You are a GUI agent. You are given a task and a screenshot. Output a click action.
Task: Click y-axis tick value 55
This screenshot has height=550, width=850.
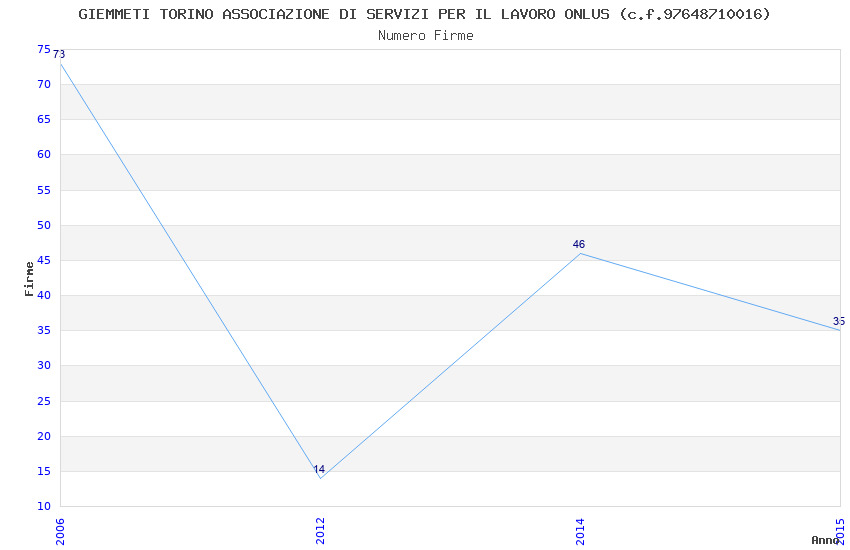[x=44, y=190]
